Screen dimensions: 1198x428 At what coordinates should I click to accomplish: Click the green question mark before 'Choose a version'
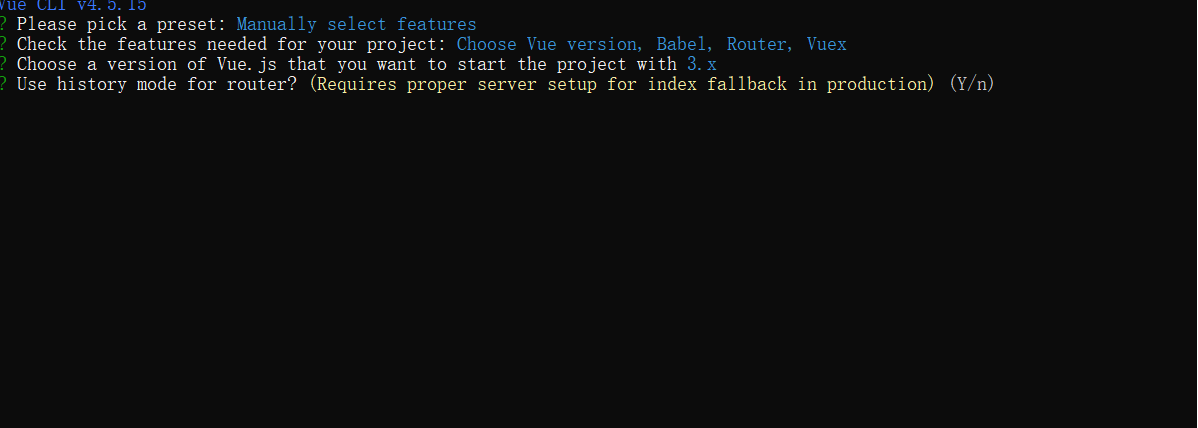3,64
